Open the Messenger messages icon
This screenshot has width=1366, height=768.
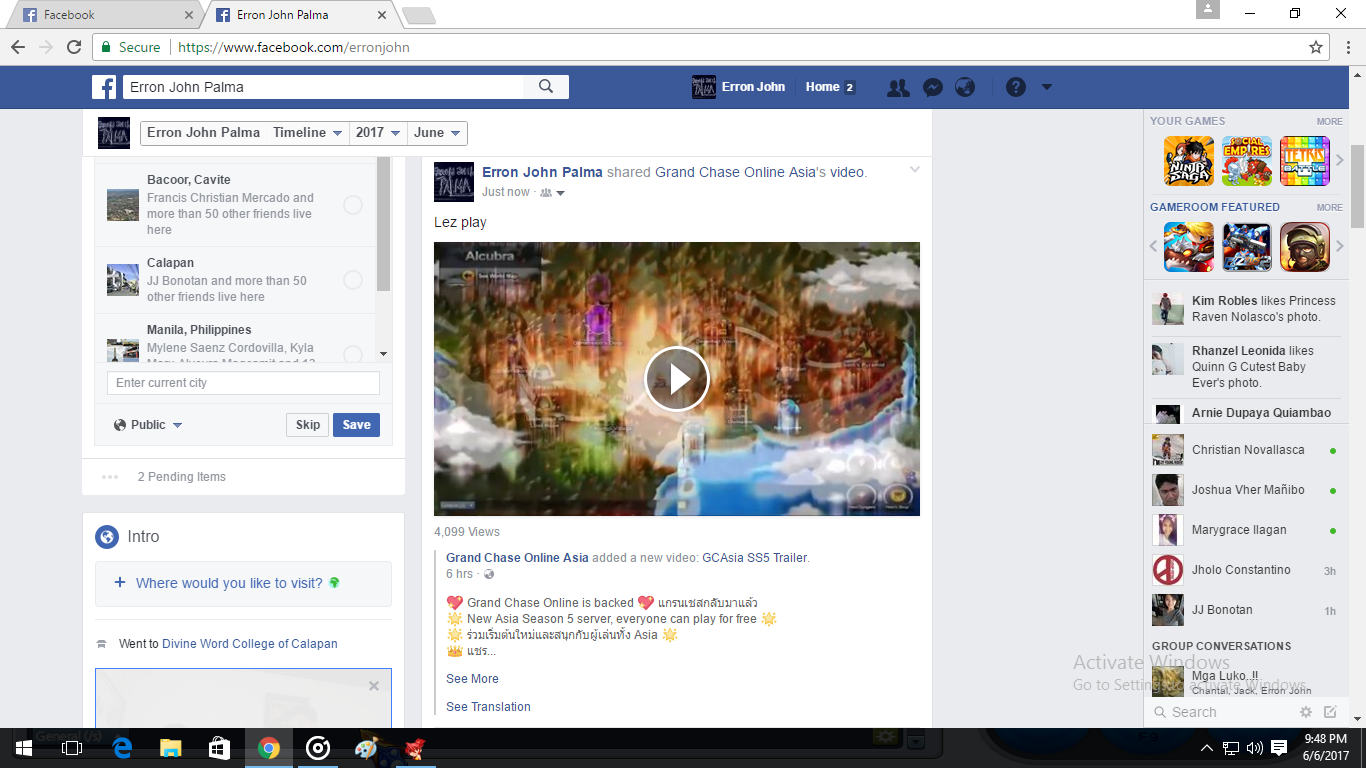click(932, 87)
